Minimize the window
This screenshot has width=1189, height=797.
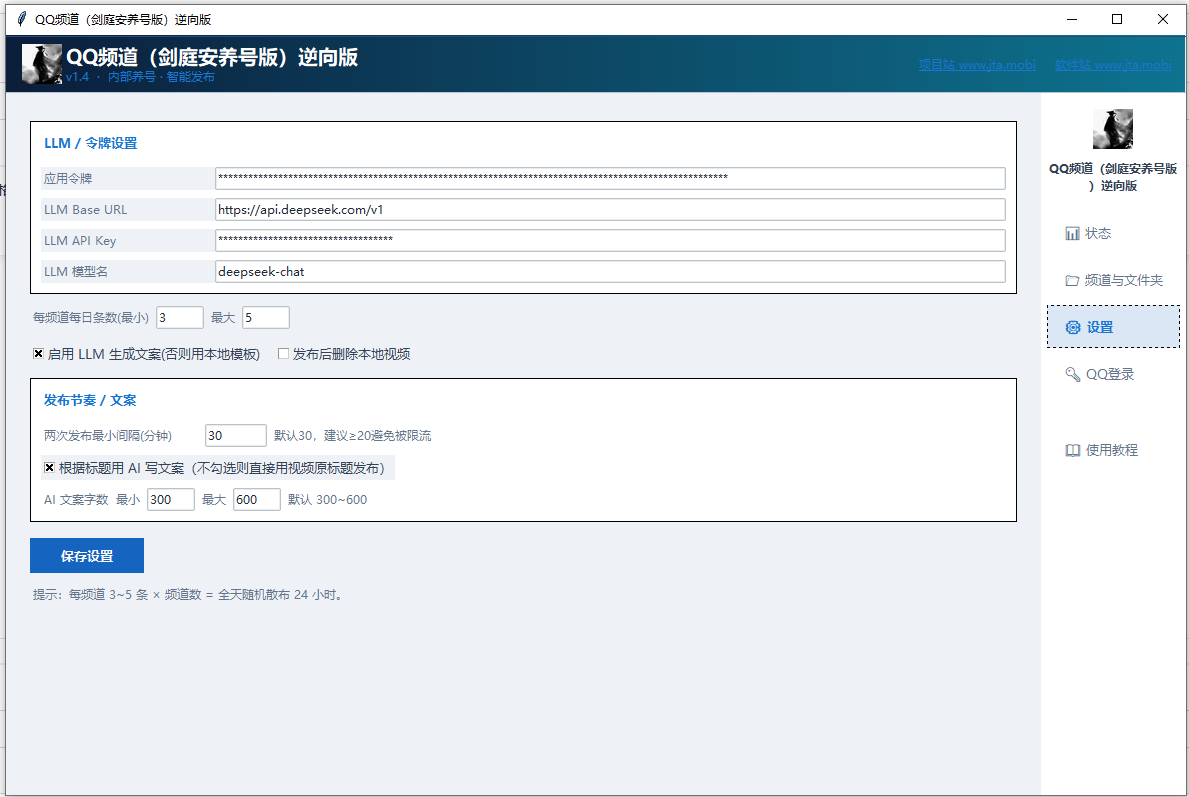click(x=1071, y=19)
